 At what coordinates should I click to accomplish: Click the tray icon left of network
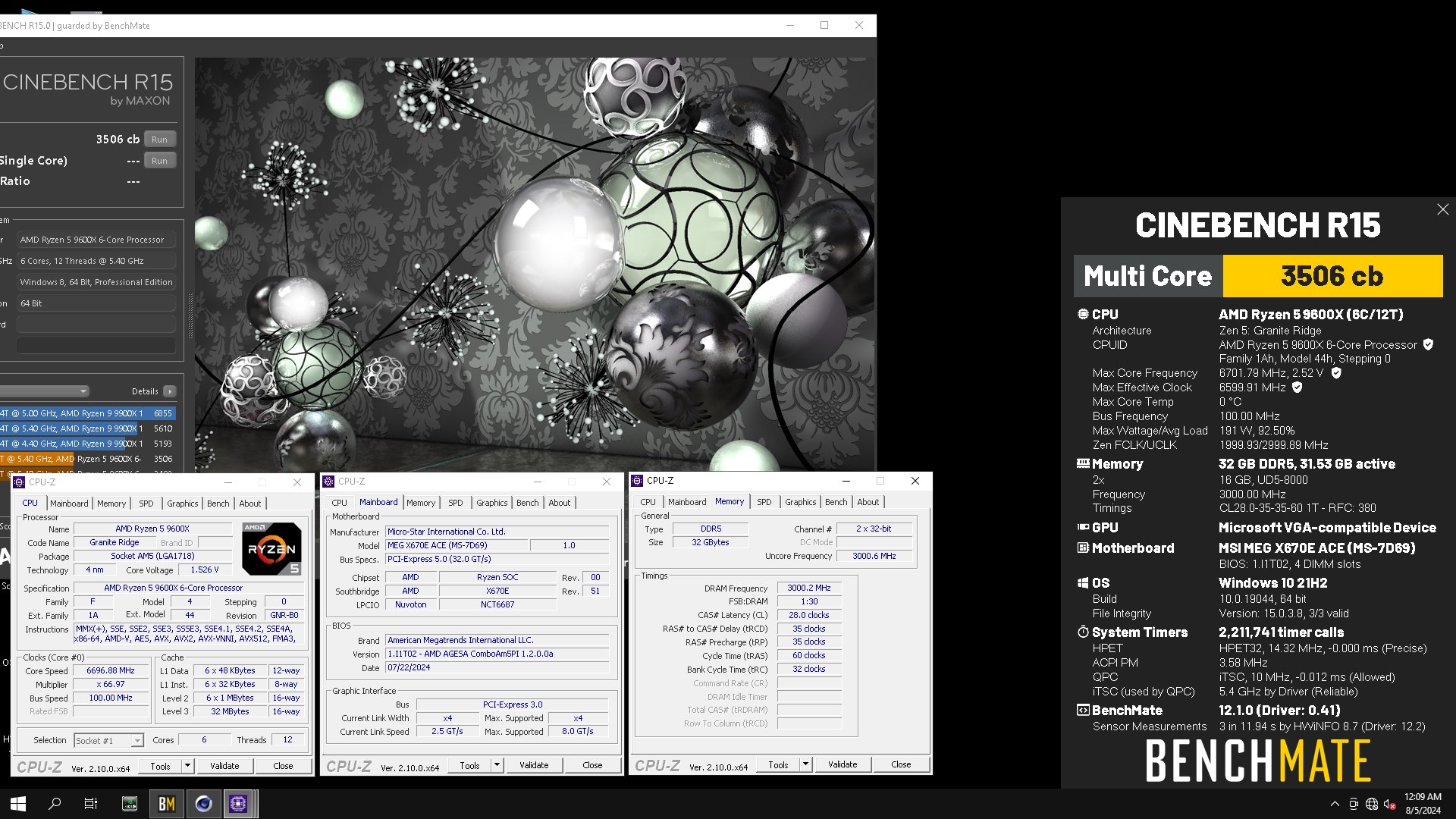pyautogui.click(x=1354, y=804)
